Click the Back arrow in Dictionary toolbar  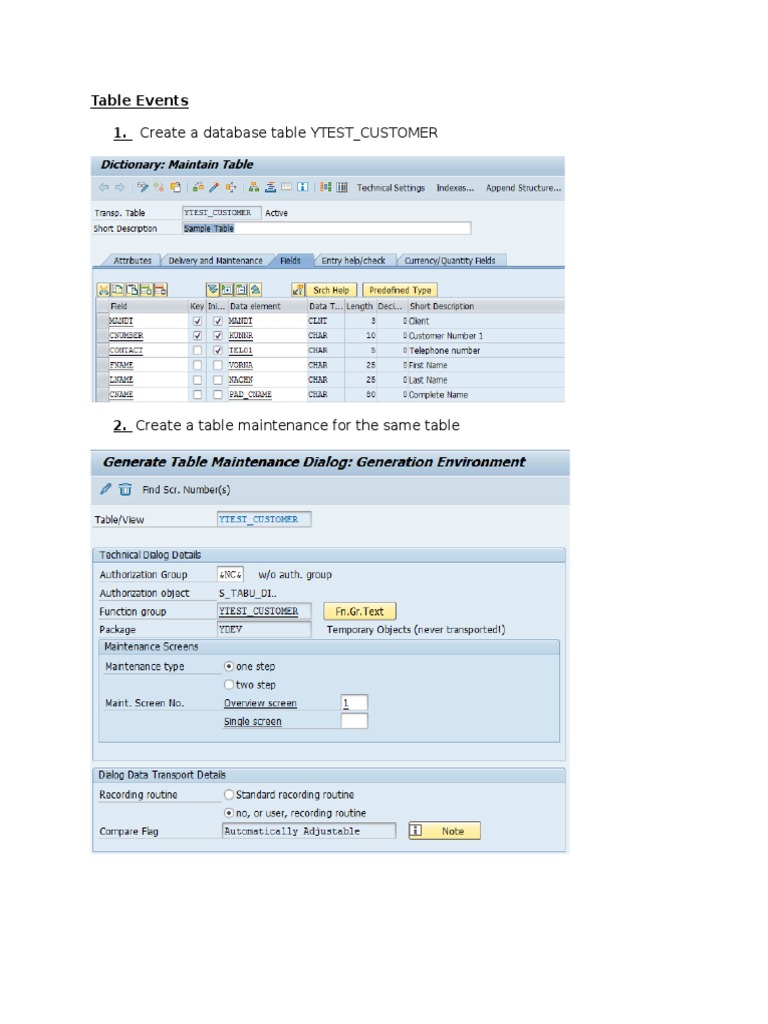(x=104, y=187)
